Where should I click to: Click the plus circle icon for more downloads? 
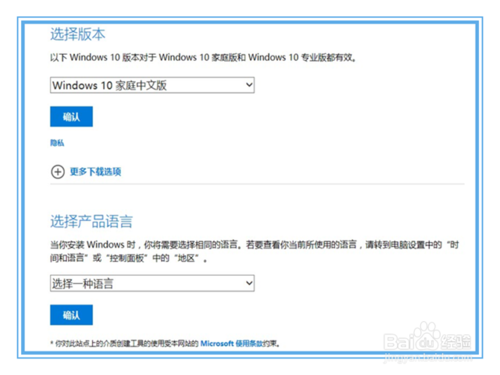[58, 172]
